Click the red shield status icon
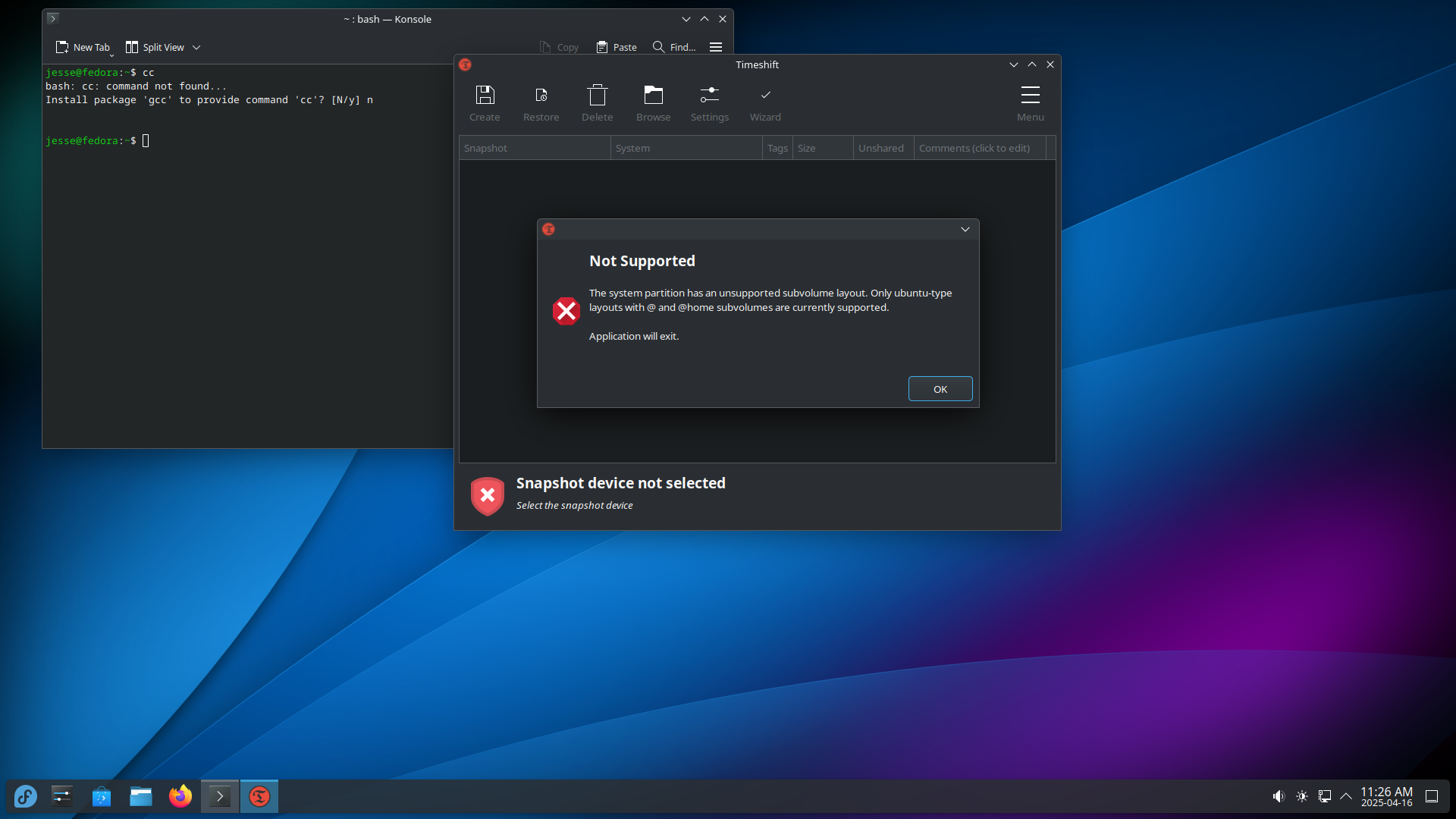This screenshot has height=819, width=1456. coord(487,496)
